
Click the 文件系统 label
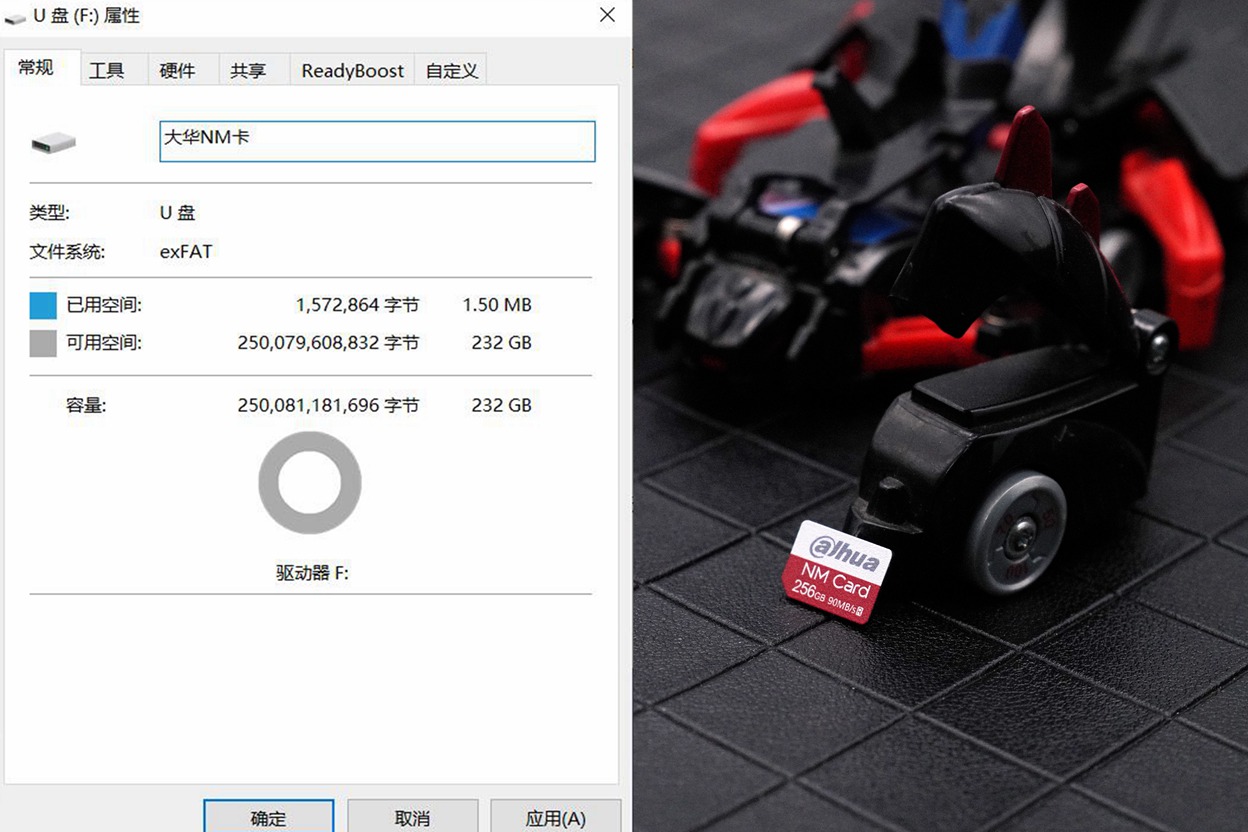[x=67, y=252]
